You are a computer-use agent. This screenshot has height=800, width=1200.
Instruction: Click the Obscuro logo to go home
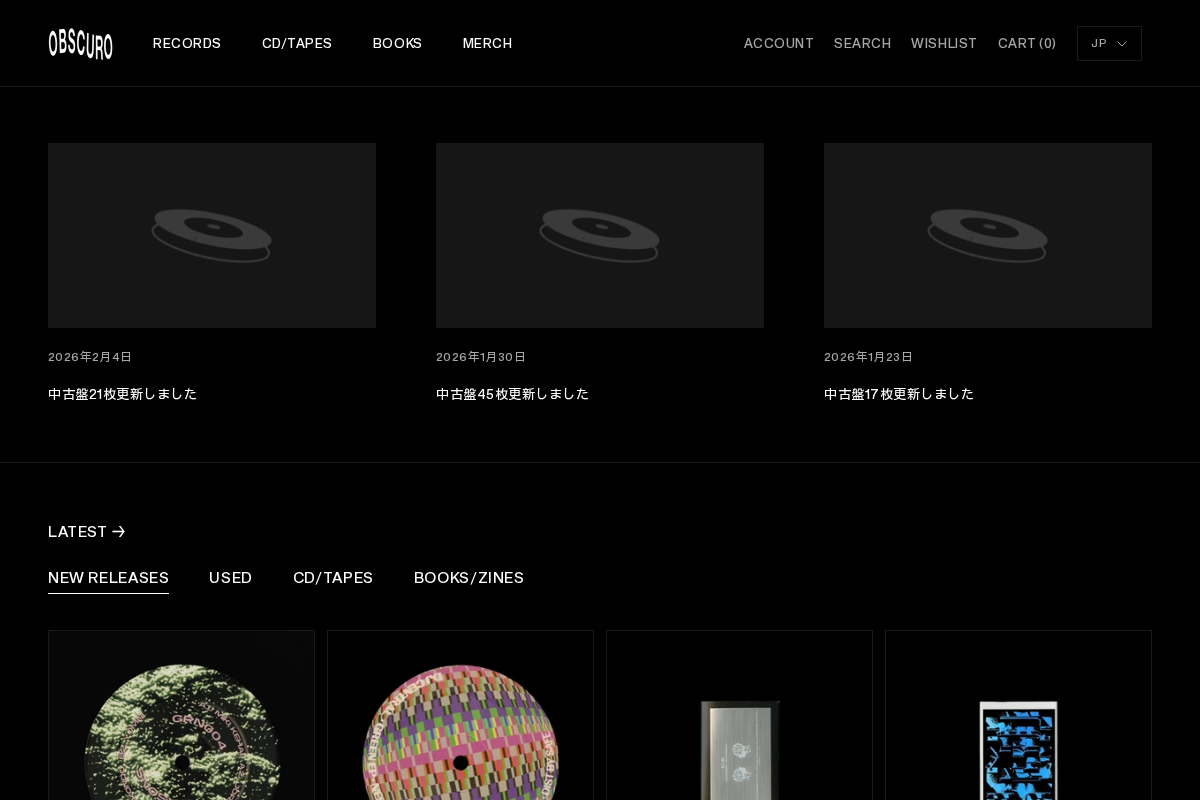tap(80, 44)
